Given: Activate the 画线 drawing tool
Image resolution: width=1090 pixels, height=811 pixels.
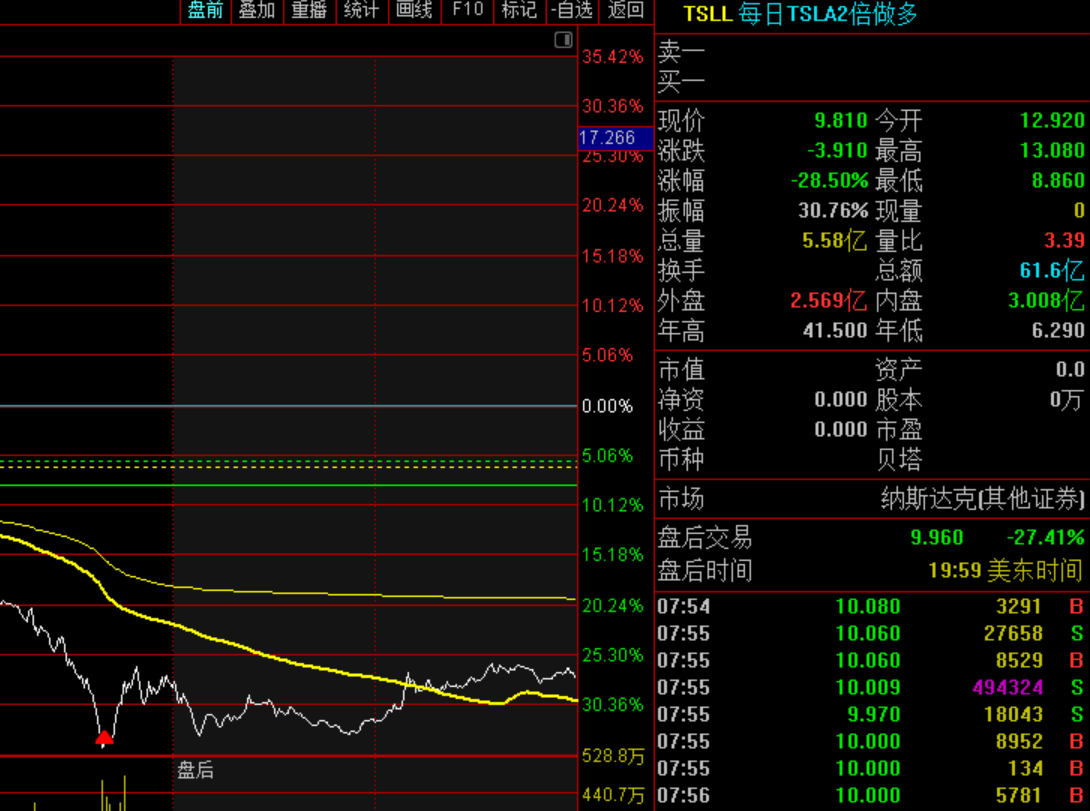Looking at the screenshot, I should pos(414,10).
